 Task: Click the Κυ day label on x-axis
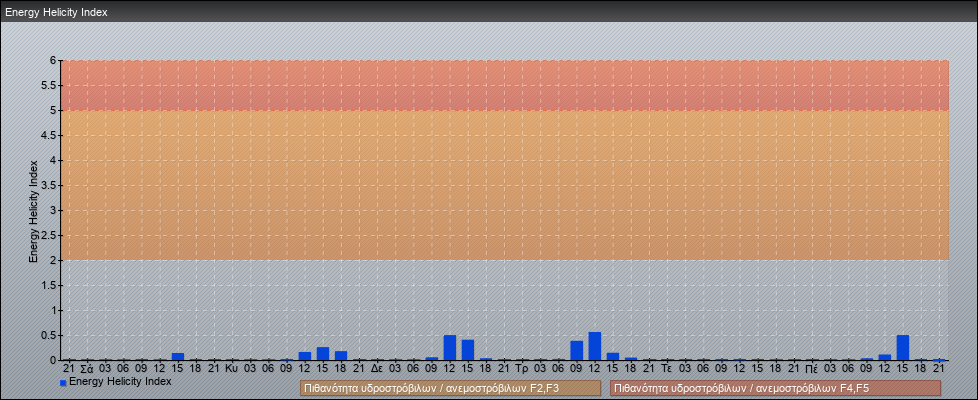click(x=232, y=369)
